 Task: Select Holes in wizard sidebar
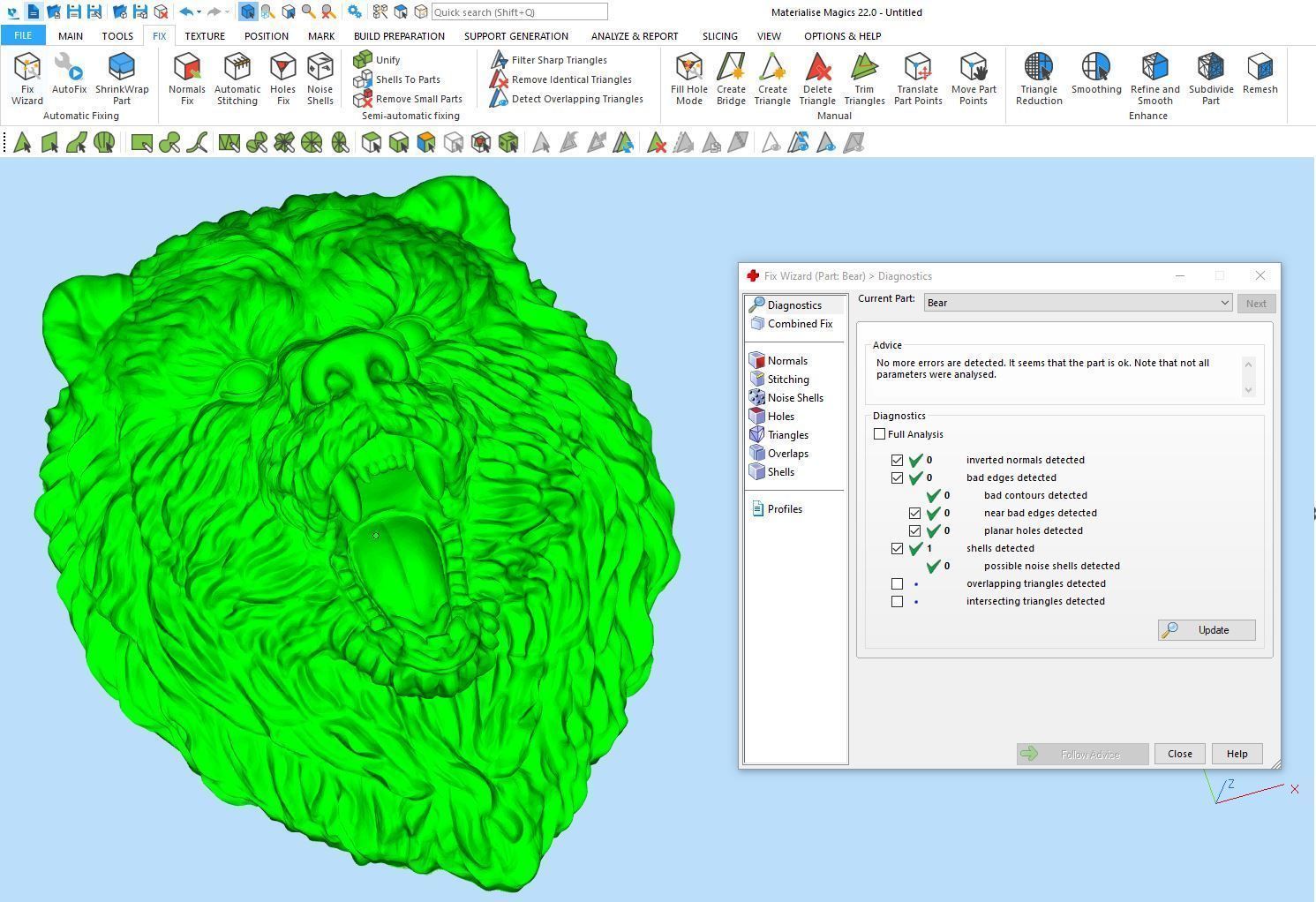(772, 417)
